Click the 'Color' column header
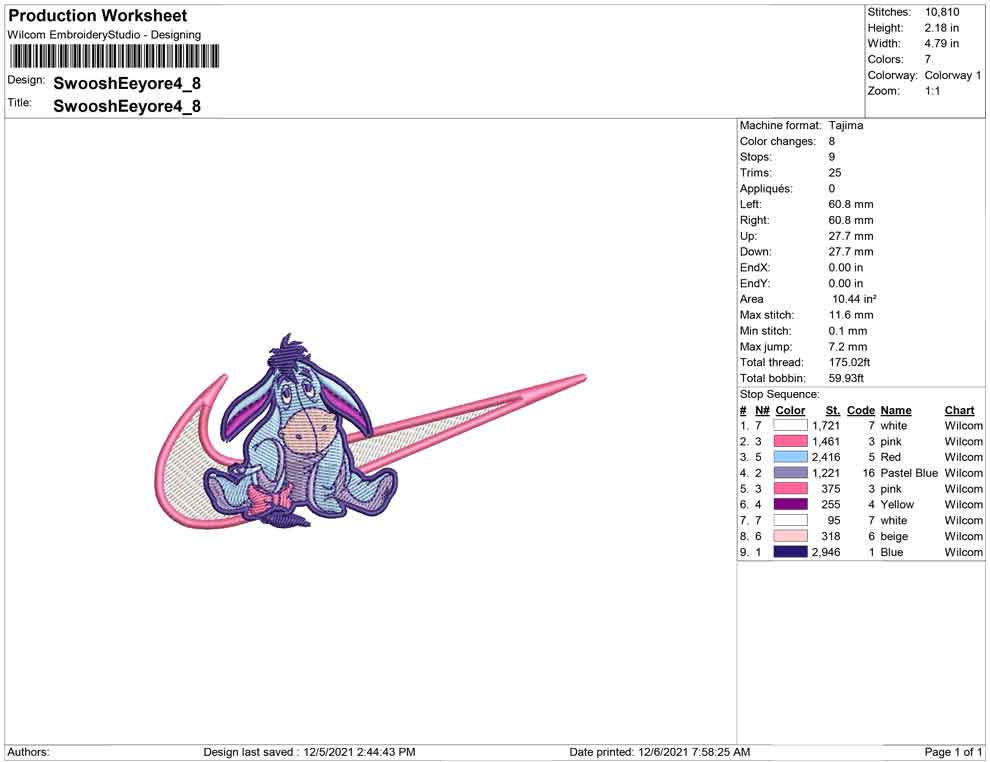 pyautogui.click(x=790, y=410)
